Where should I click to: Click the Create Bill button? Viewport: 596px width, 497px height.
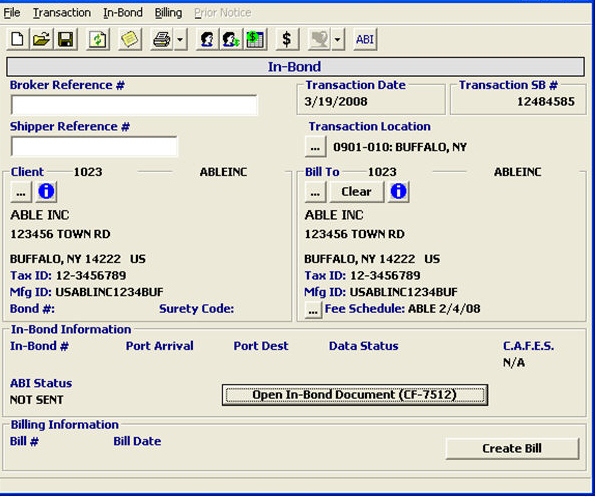point(512,448)
